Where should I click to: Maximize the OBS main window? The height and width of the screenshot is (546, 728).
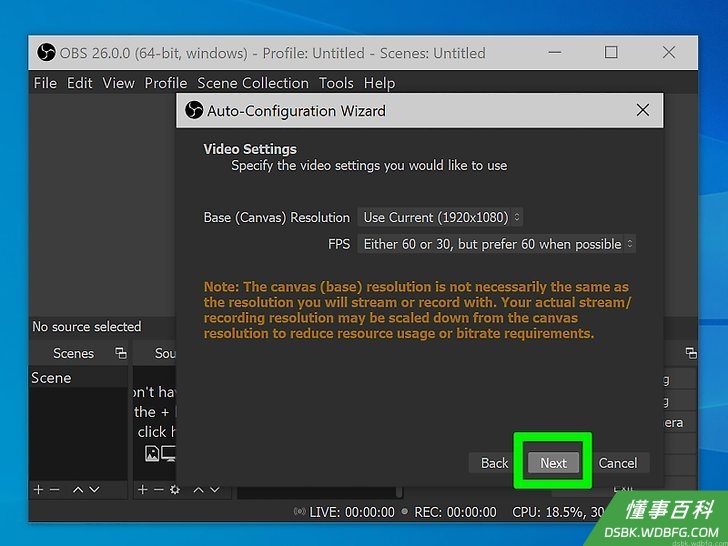[x=611, y=52]
